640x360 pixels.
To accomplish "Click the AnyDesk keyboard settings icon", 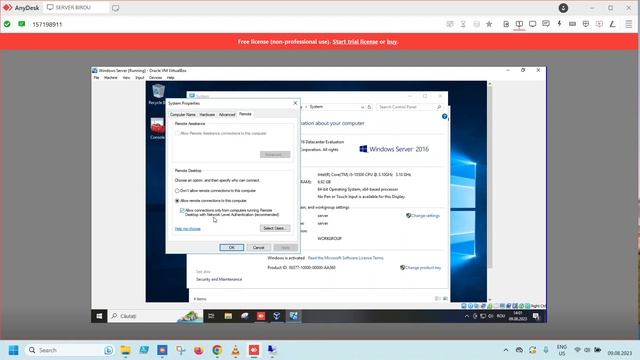I will coord(573,24).
